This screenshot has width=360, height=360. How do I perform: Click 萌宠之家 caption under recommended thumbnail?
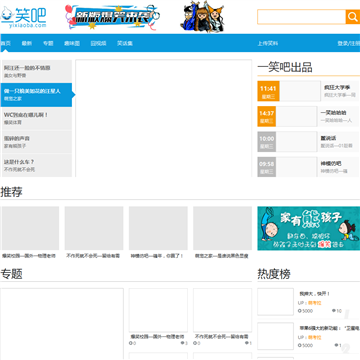coord(221,256)
